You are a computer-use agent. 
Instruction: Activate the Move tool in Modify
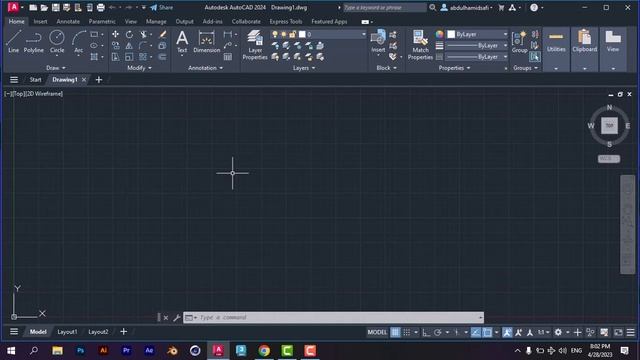pyautogui.click(x=116, y=34)
